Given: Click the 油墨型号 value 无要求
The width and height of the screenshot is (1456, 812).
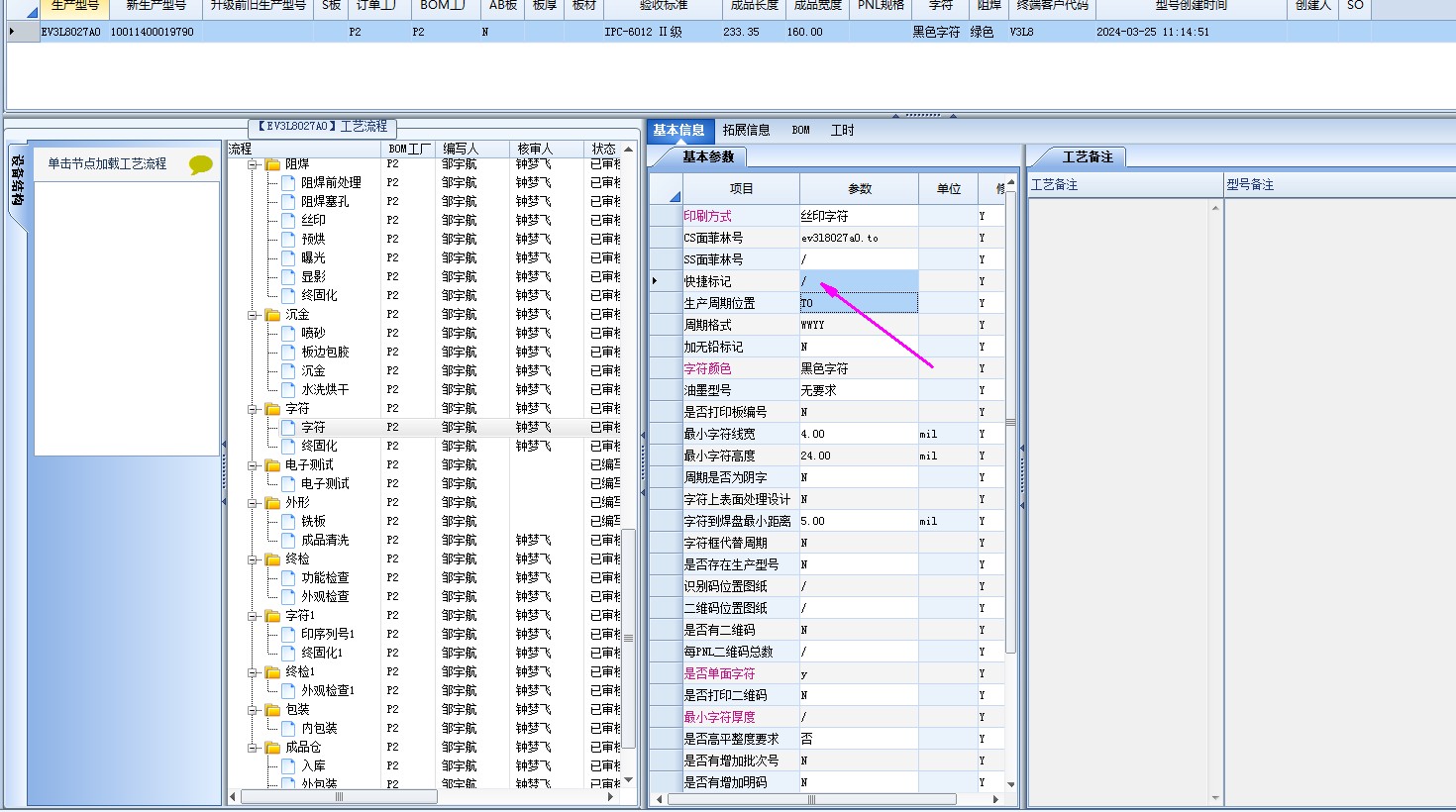Looking at the screenshot, I should [859, 390].
